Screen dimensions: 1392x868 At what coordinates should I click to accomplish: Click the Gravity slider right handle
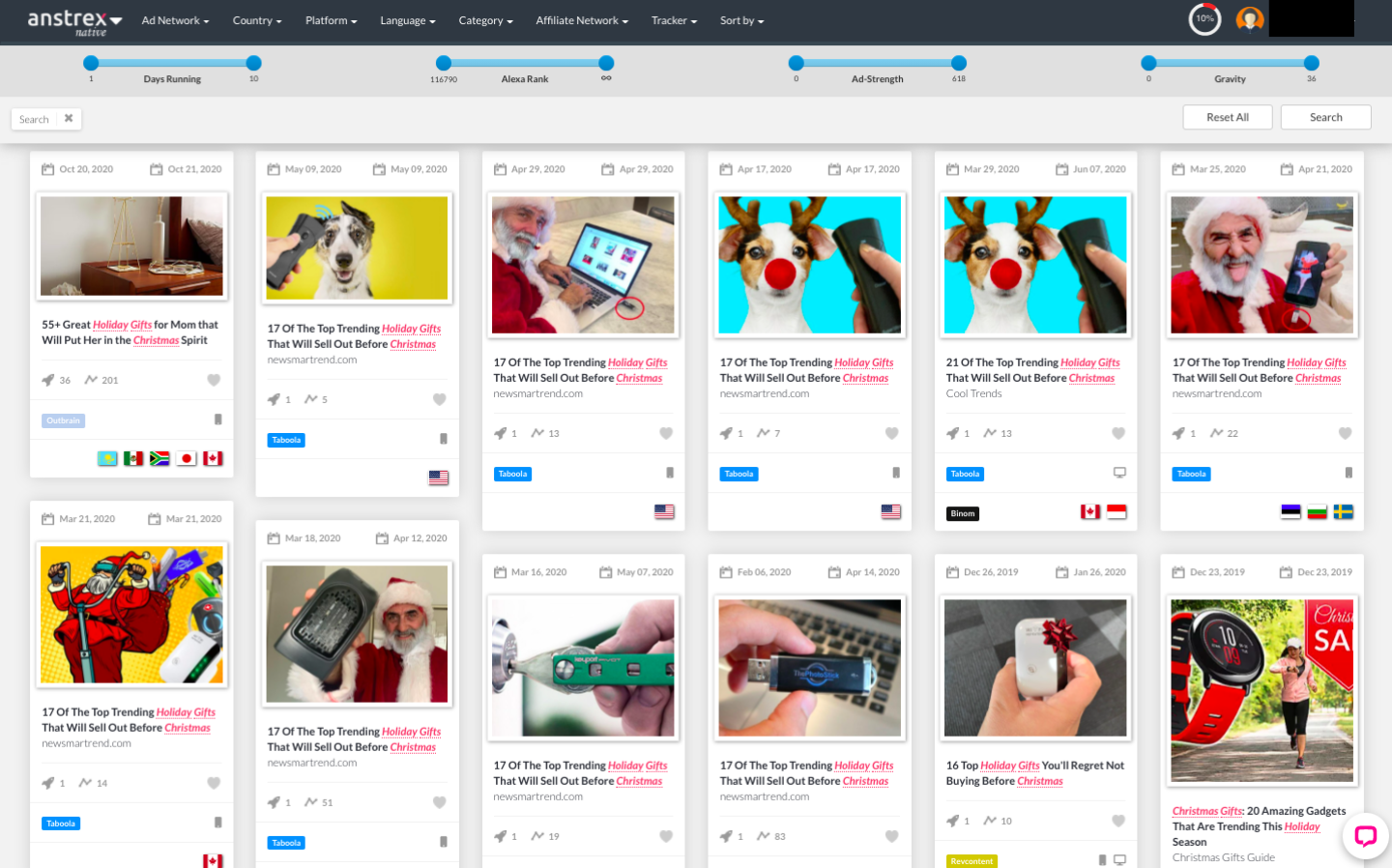(1311, 64)
